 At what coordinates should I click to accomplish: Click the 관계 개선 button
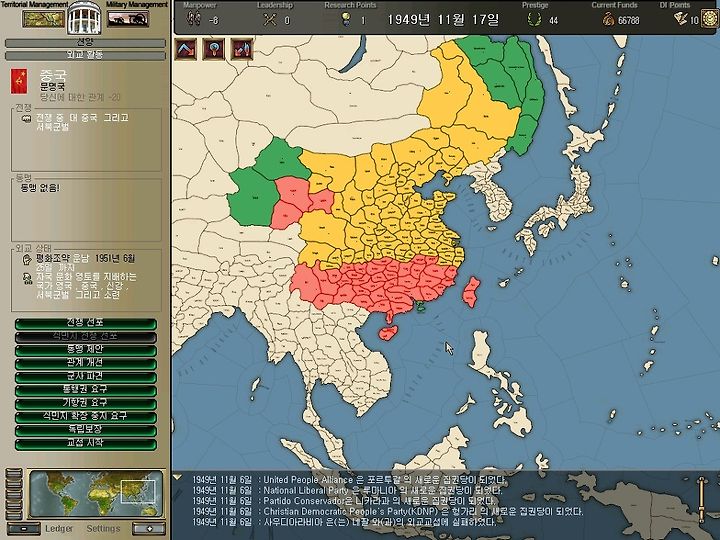pos(85,364)
